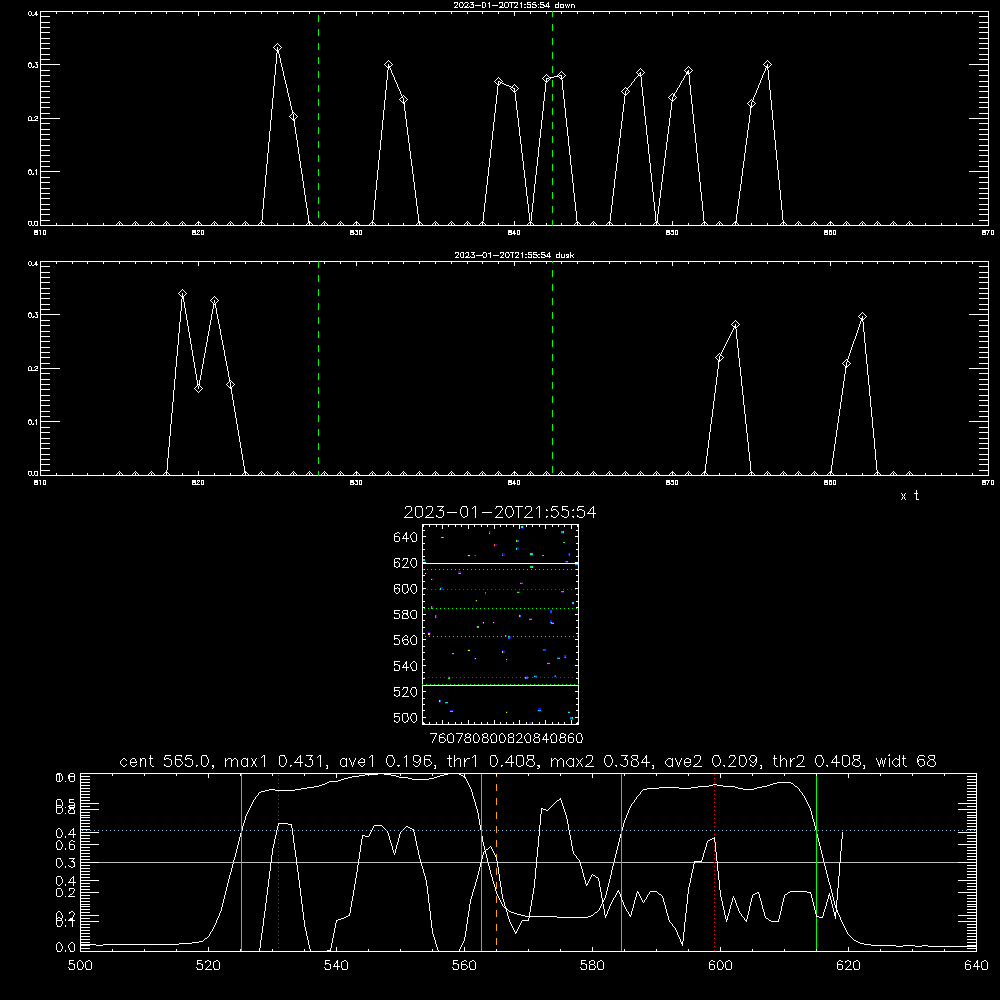The image size is (1000, 1000).
Task: Click the 540 x-axis label of the bottom plot
Action: 336,966
